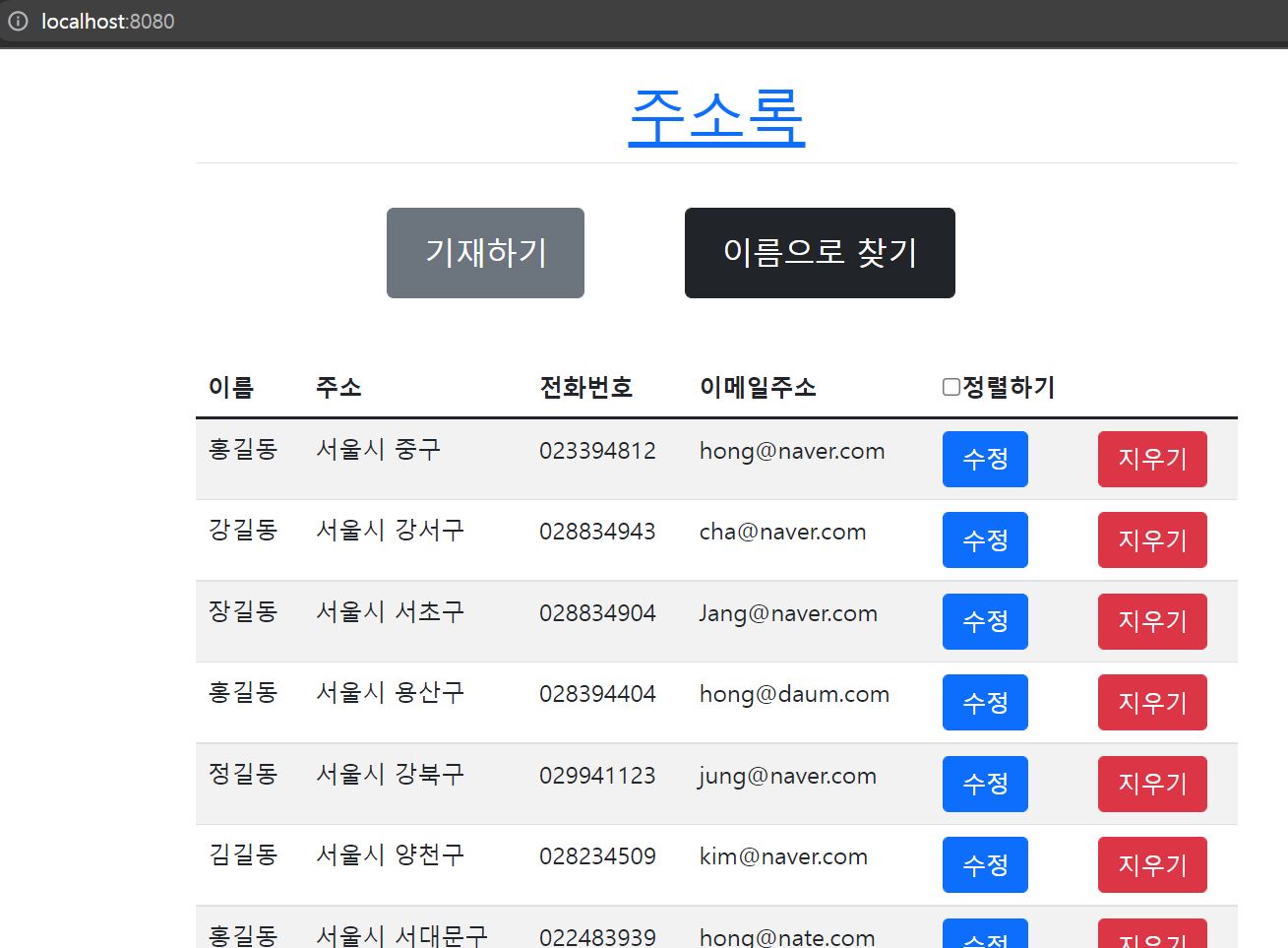
Task: Click 지우기 for hong@naver.com row
Action: click(1152, 459)
